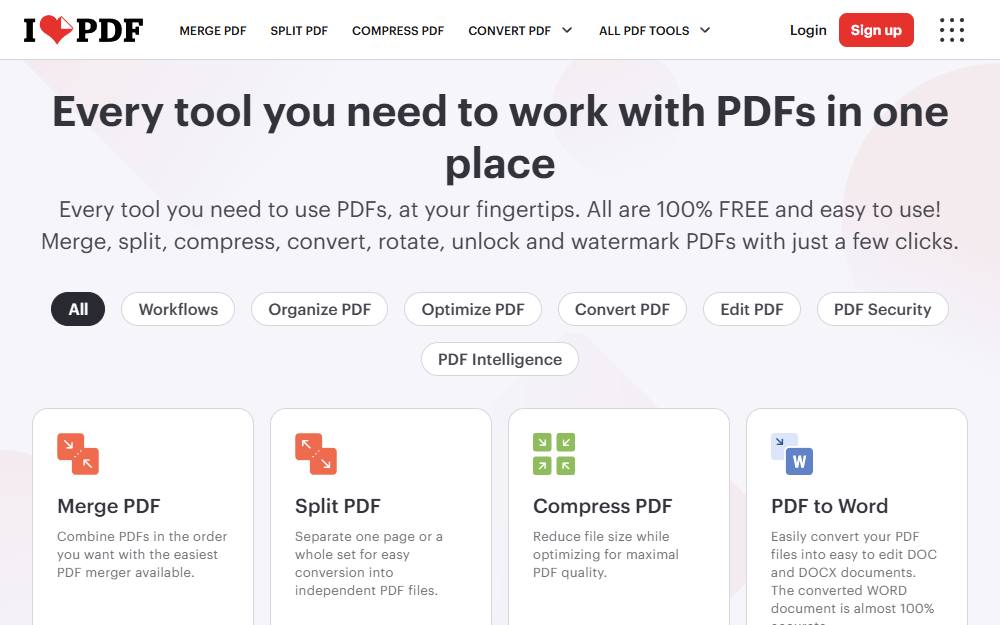Screen dimensions: 1000x625
Task: Choose the Convert PDF filter pill
Action: coord(622,309)
